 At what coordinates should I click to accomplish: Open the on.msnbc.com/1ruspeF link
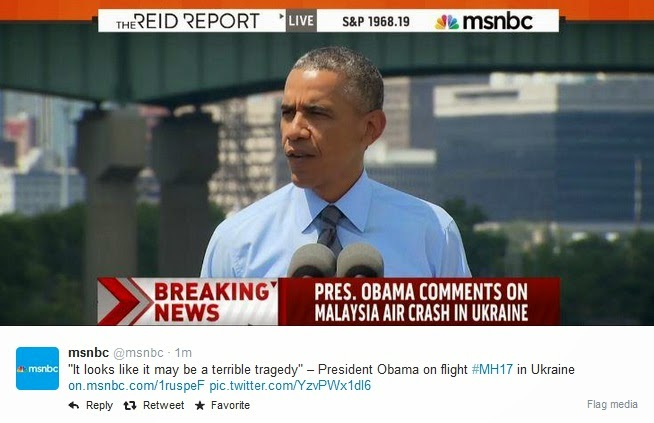[x=136, y=385]
